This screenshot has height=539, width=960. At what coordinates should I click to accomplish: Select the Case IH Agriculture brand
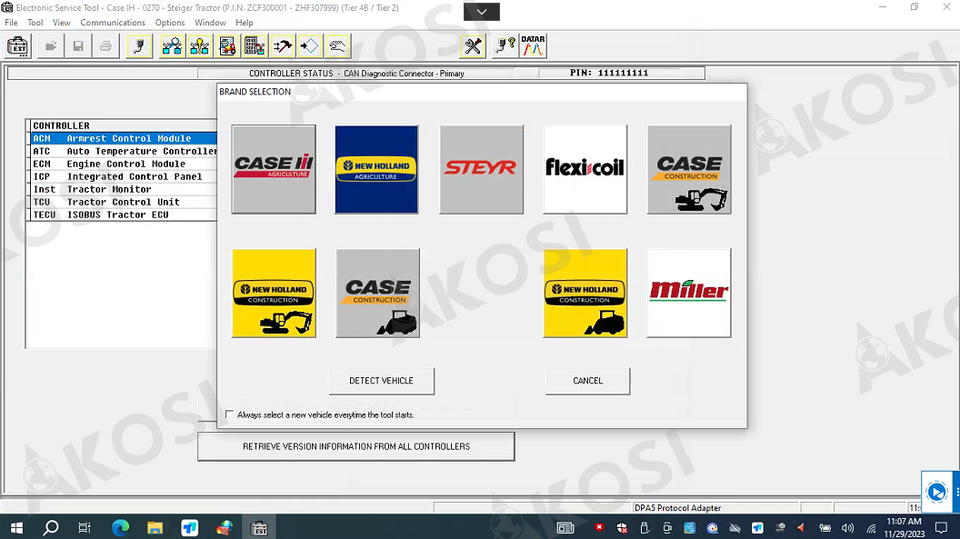click(x=274, y=169)
